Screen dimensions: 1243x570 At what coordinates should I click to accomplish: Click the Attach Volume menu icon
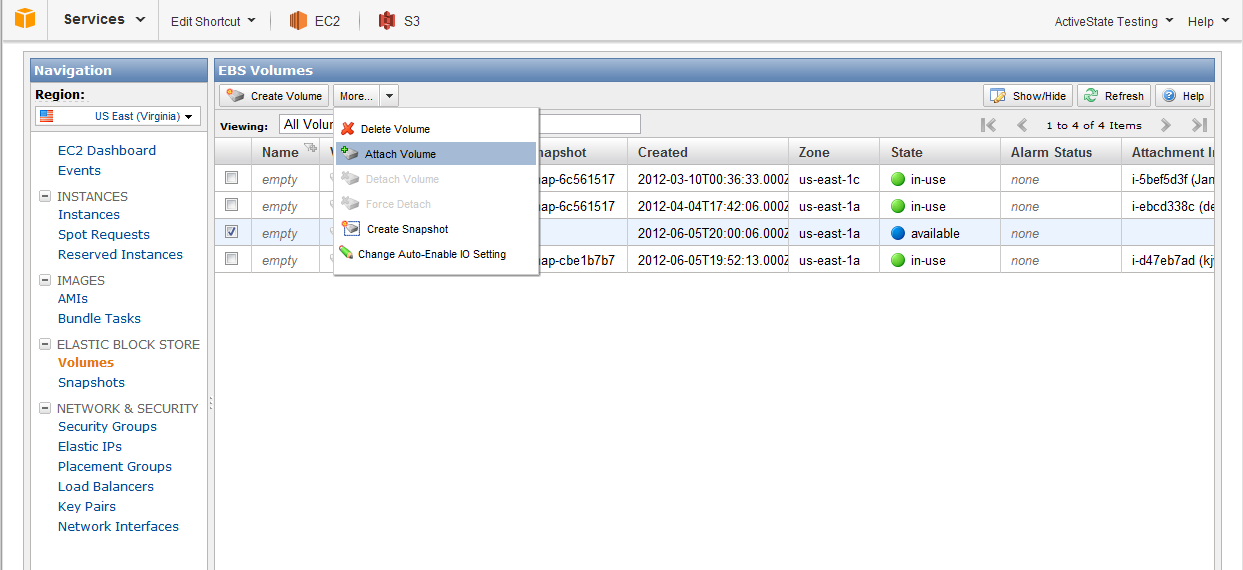pos(349,153)
